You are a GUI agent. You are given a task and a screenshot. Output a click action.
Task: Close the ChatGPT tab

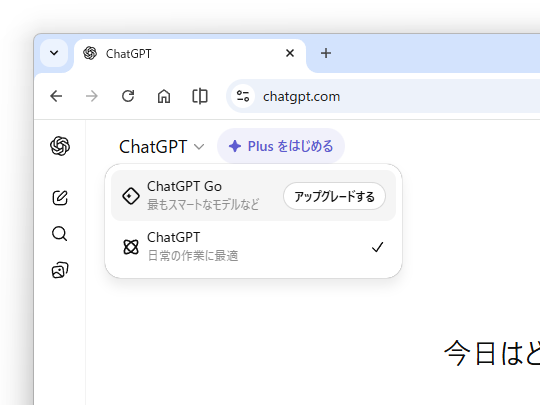click(290, 53)
